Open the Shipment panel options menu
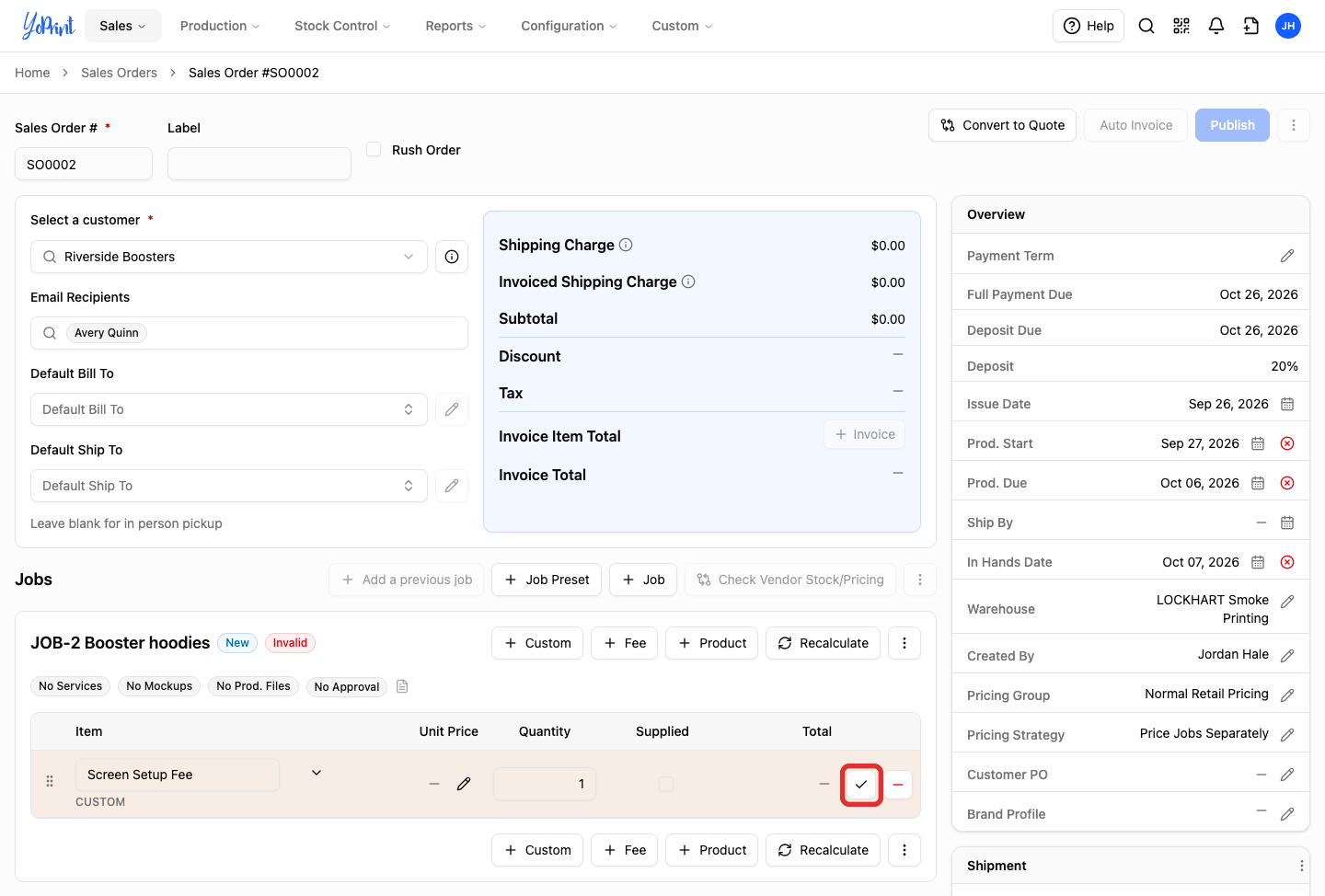 1301,866
